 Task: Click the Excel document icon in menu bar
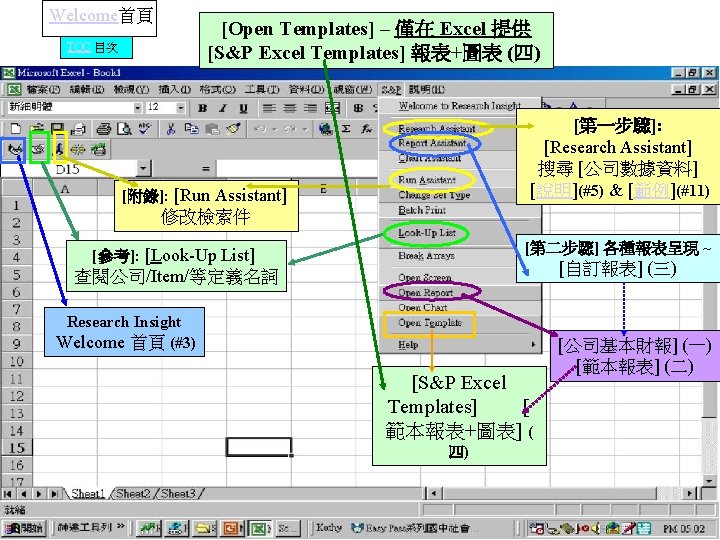(14, 89)
